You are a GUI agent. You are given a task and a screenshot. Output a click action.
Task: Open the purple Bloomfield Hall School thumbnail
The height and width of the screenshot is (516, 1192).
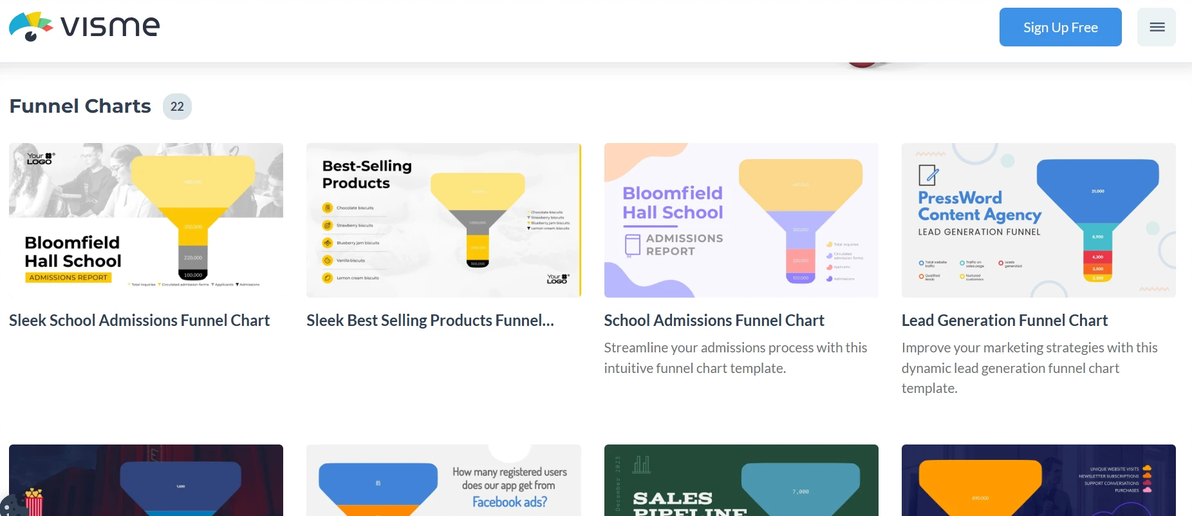click(x=741, y=220)
